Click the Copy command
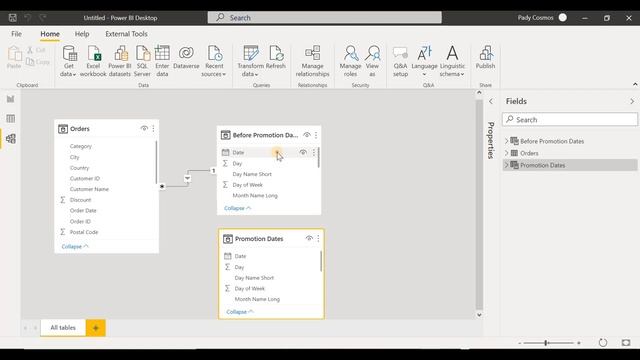Viewport: 640px width, 360px height. (x=38, y=62)
